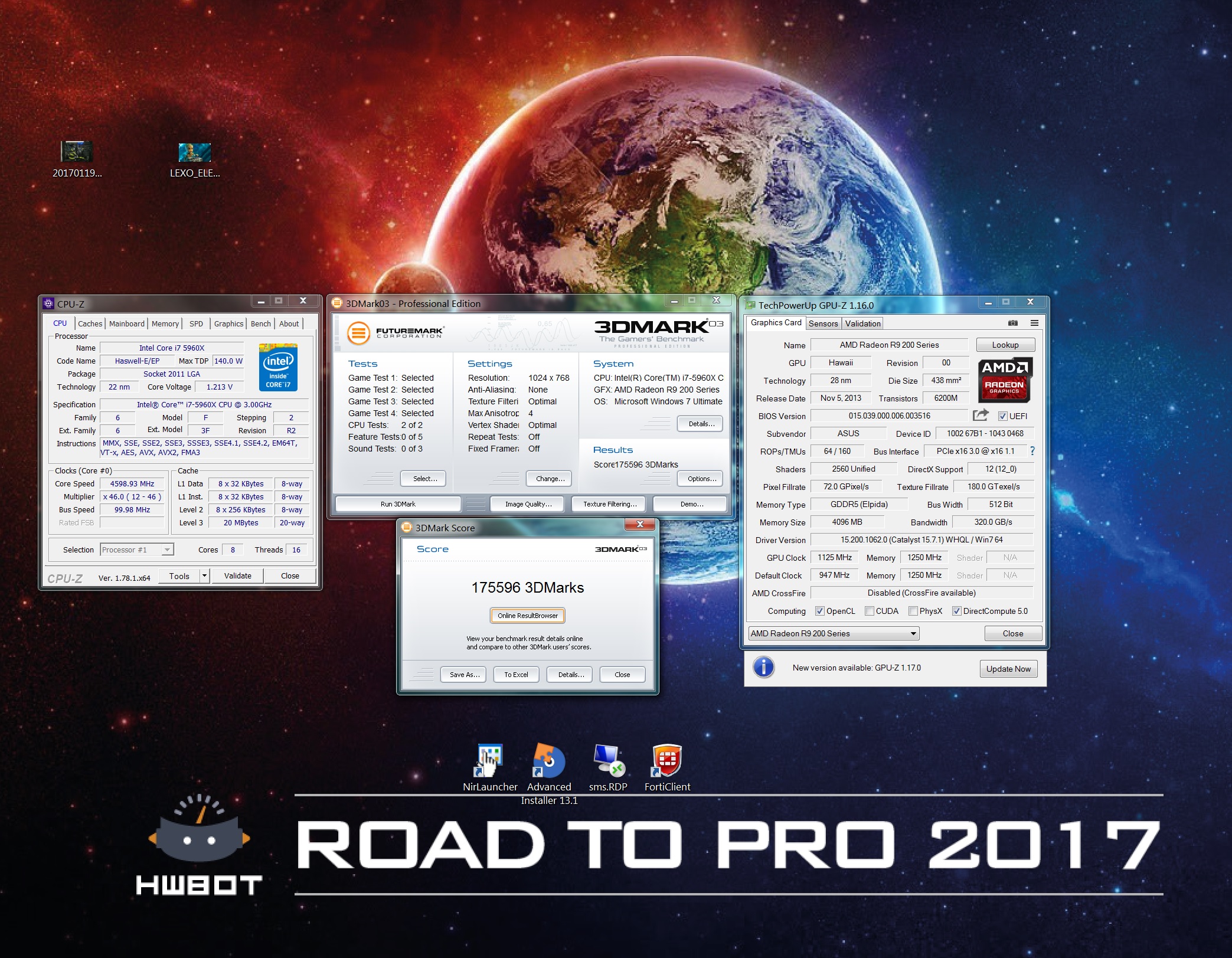Click the Bus Interface question mark icon

tap(1032, 451)
